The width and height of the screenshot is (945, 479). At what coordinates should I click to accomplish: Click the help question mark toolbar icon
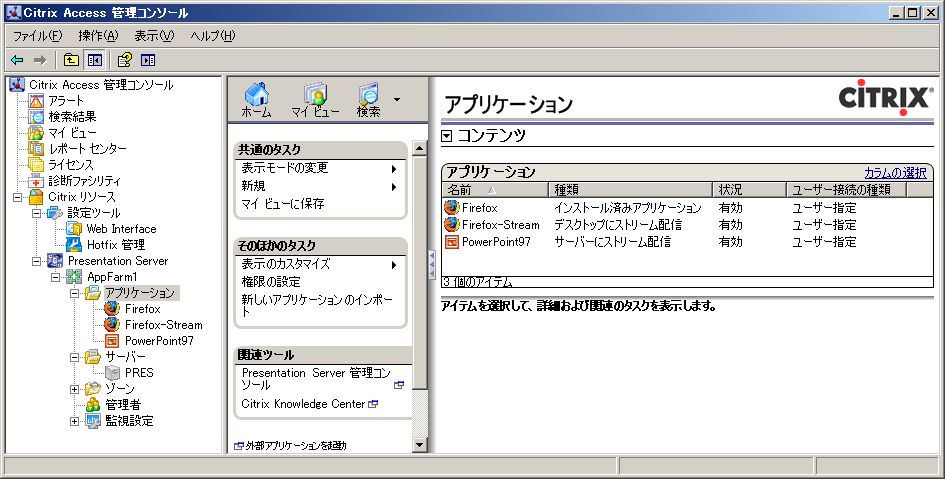[x=125, y=60]
